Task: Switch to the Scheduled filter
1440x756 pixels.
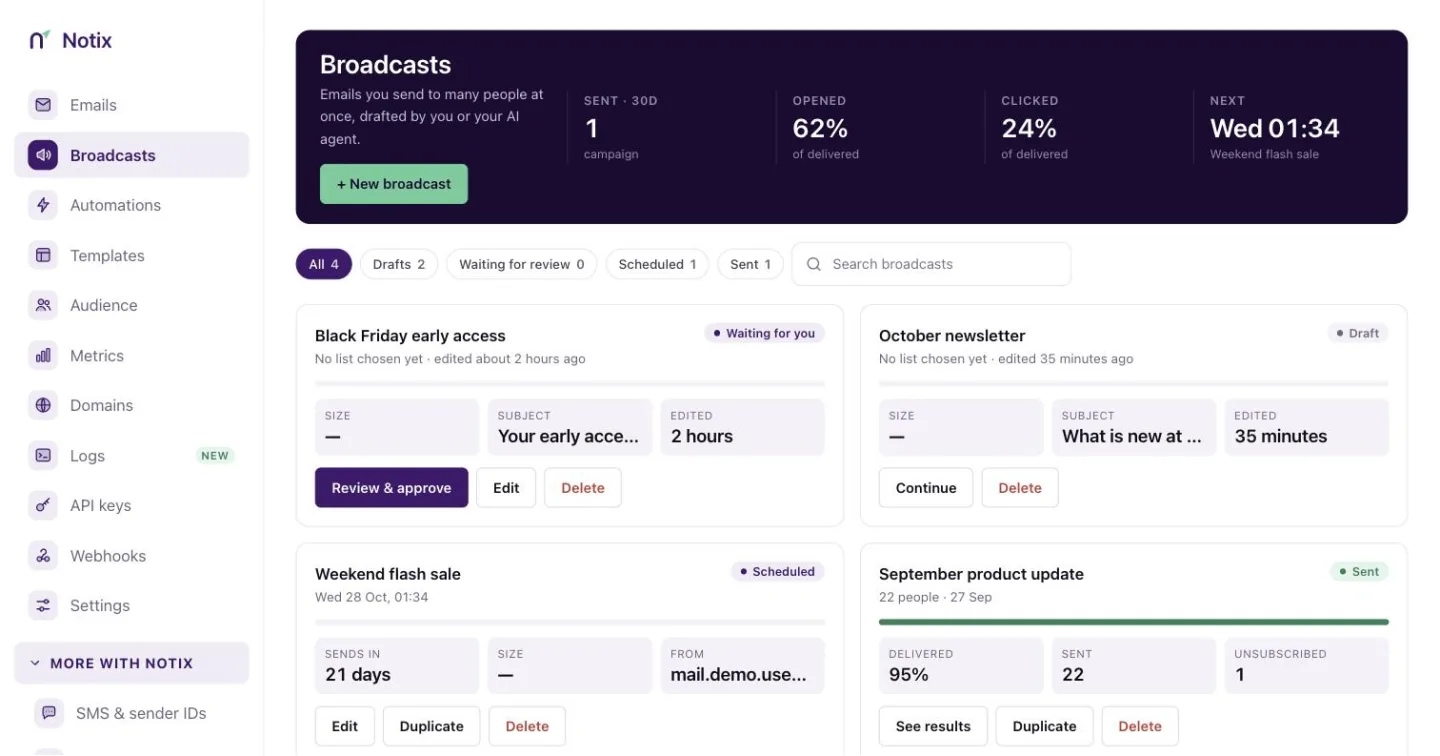Action: coord(658,264)
